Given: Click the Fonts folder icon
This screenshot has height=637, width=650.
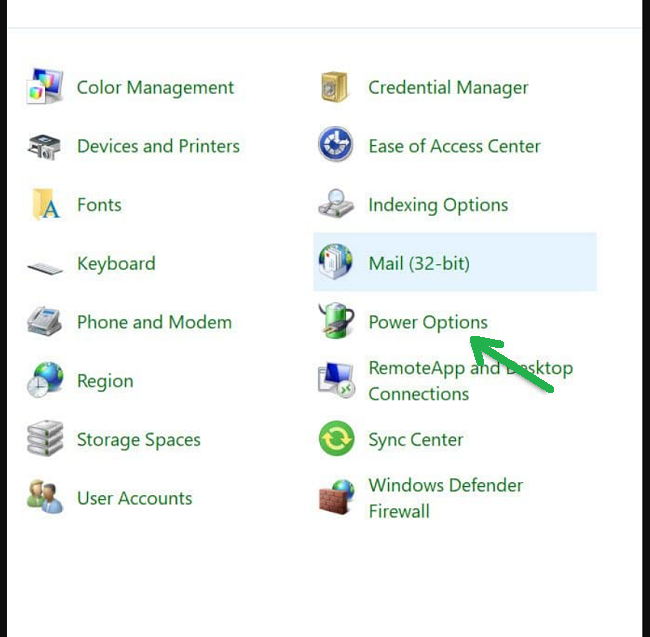Looking at the screenshot, I should (45, 205).
